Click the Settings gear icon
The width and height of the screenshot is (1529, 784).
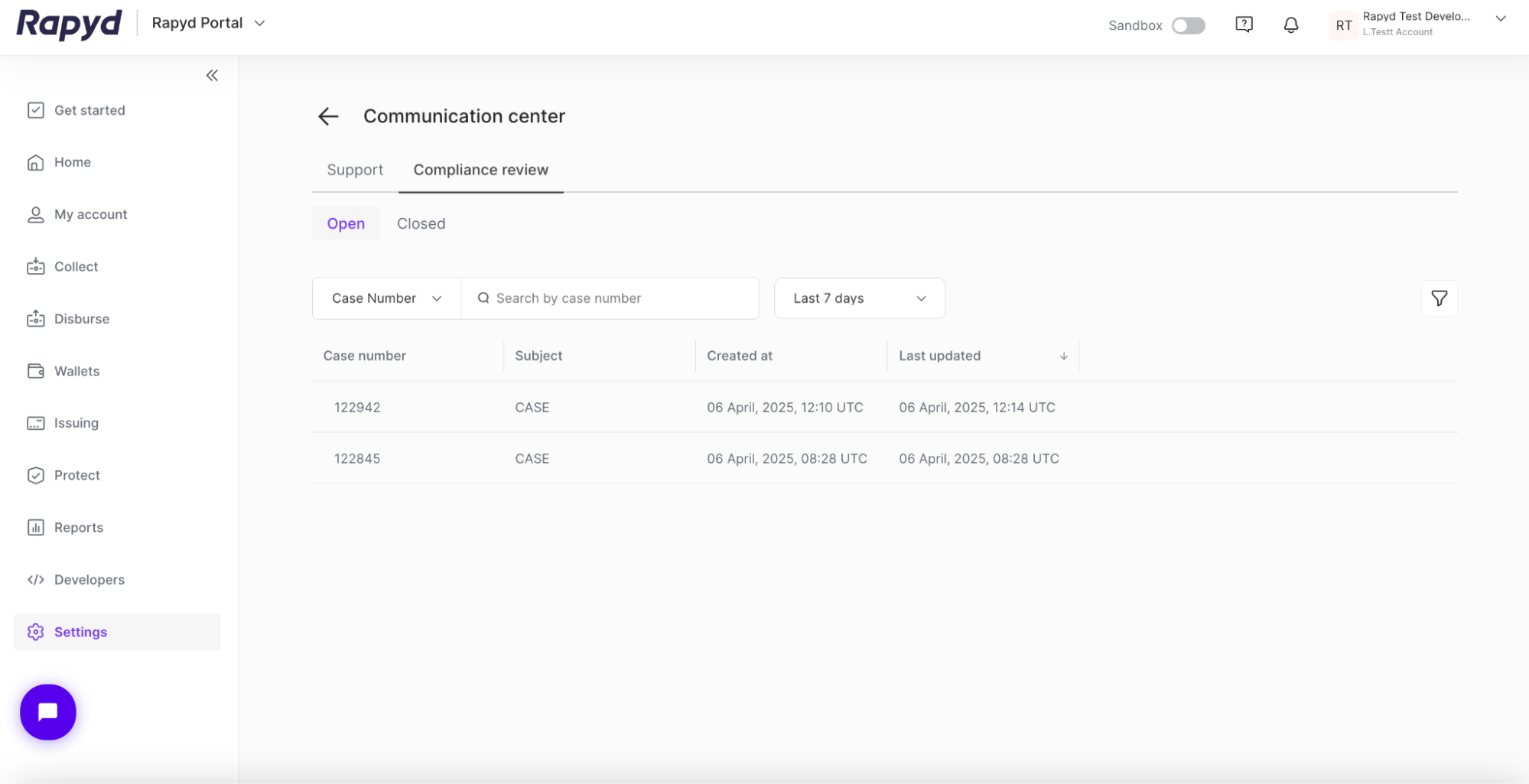click(35, 632)
